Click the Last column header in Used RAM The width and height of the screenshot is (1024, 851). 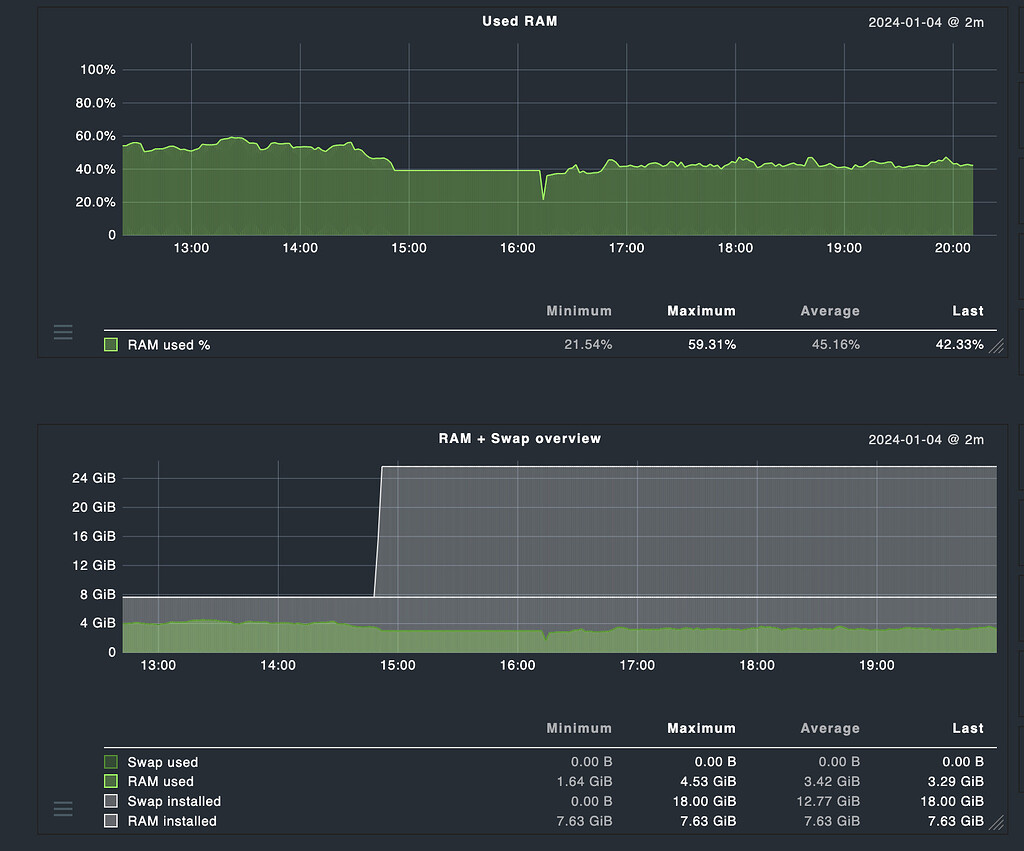point(967,311)
